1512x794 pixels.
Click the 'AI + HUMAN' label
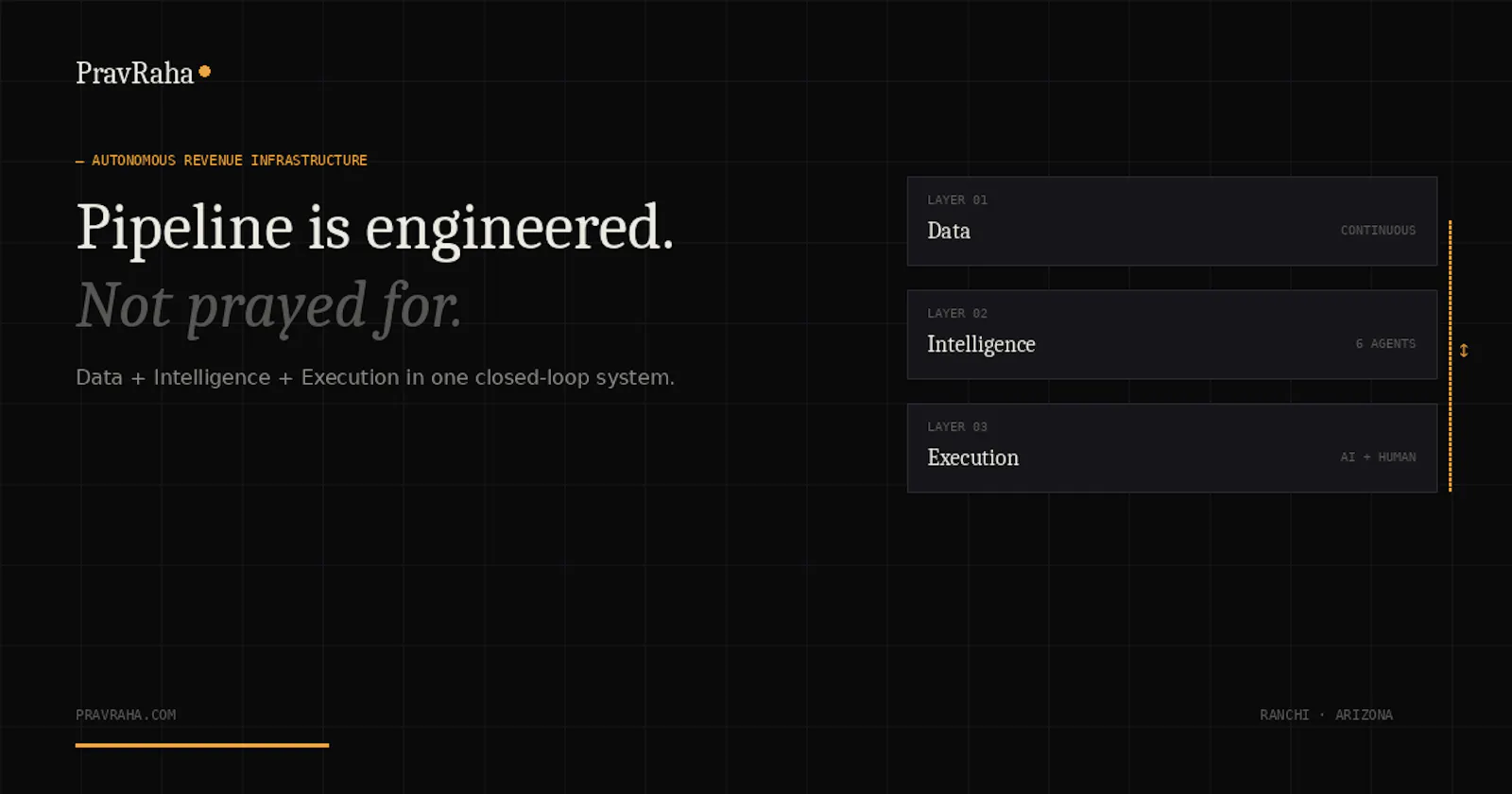point(1378,457)
